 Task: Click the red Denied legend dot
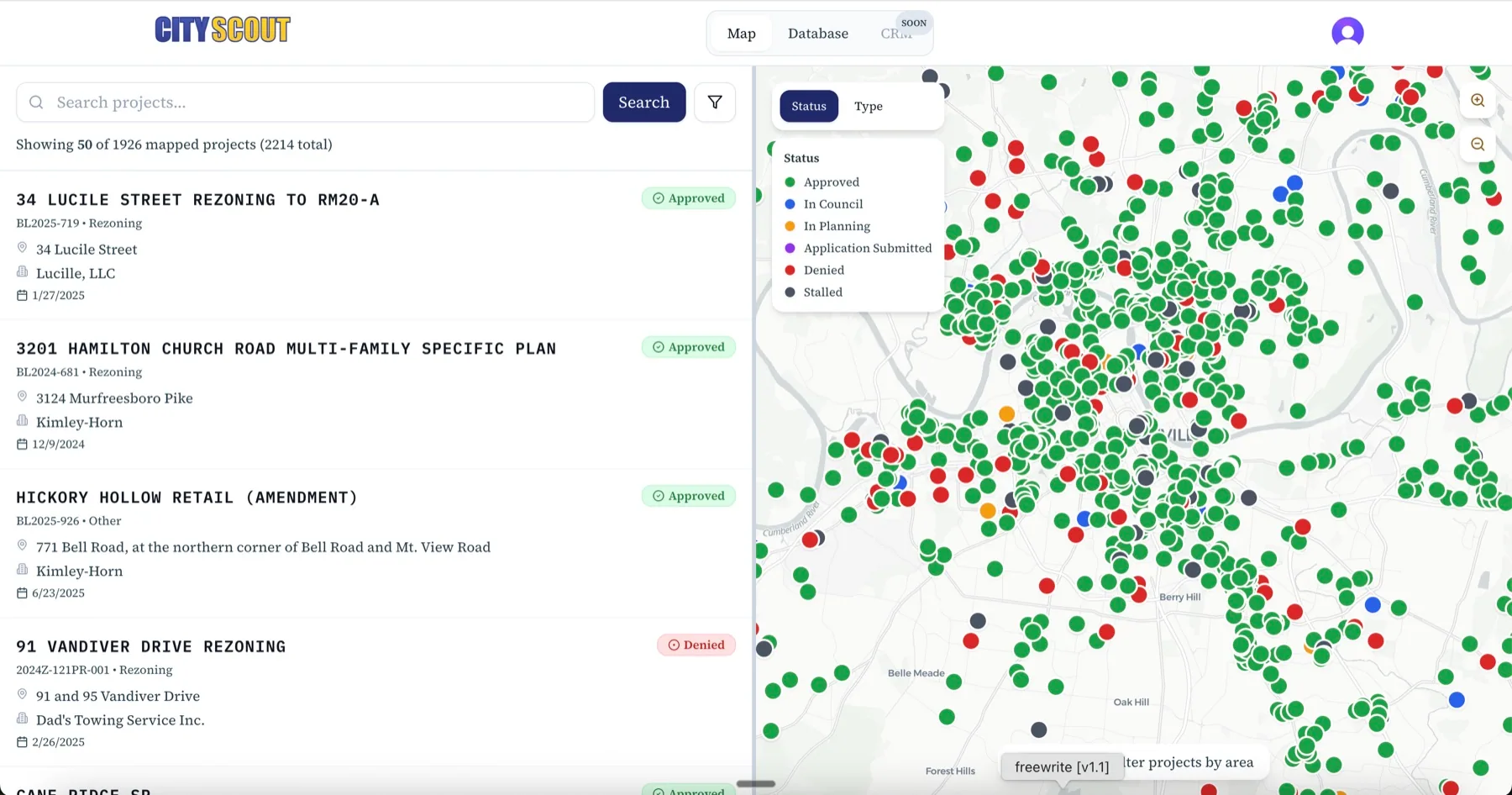790,271
